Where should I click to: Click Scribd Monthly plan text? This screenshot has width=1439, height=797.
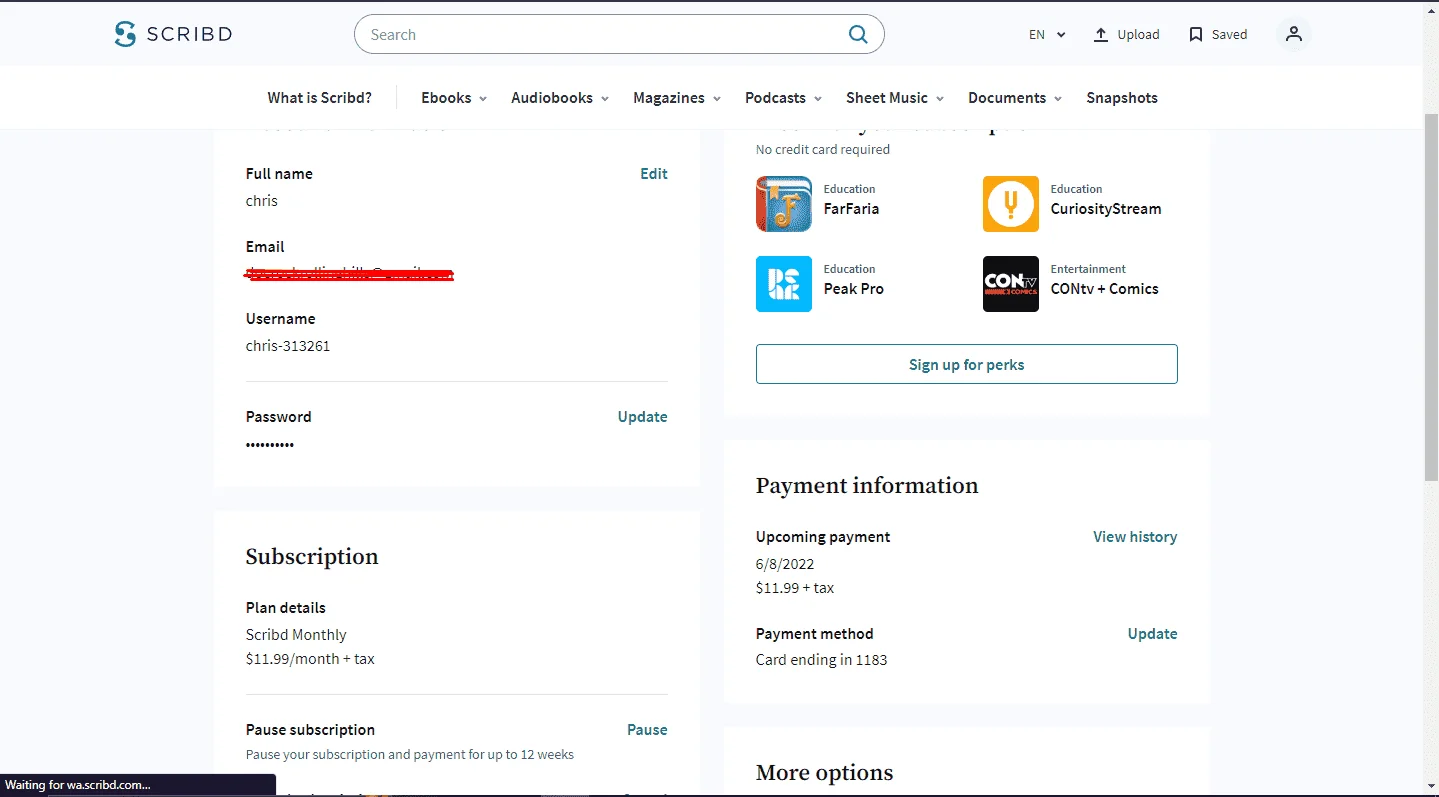coord(296,635)
